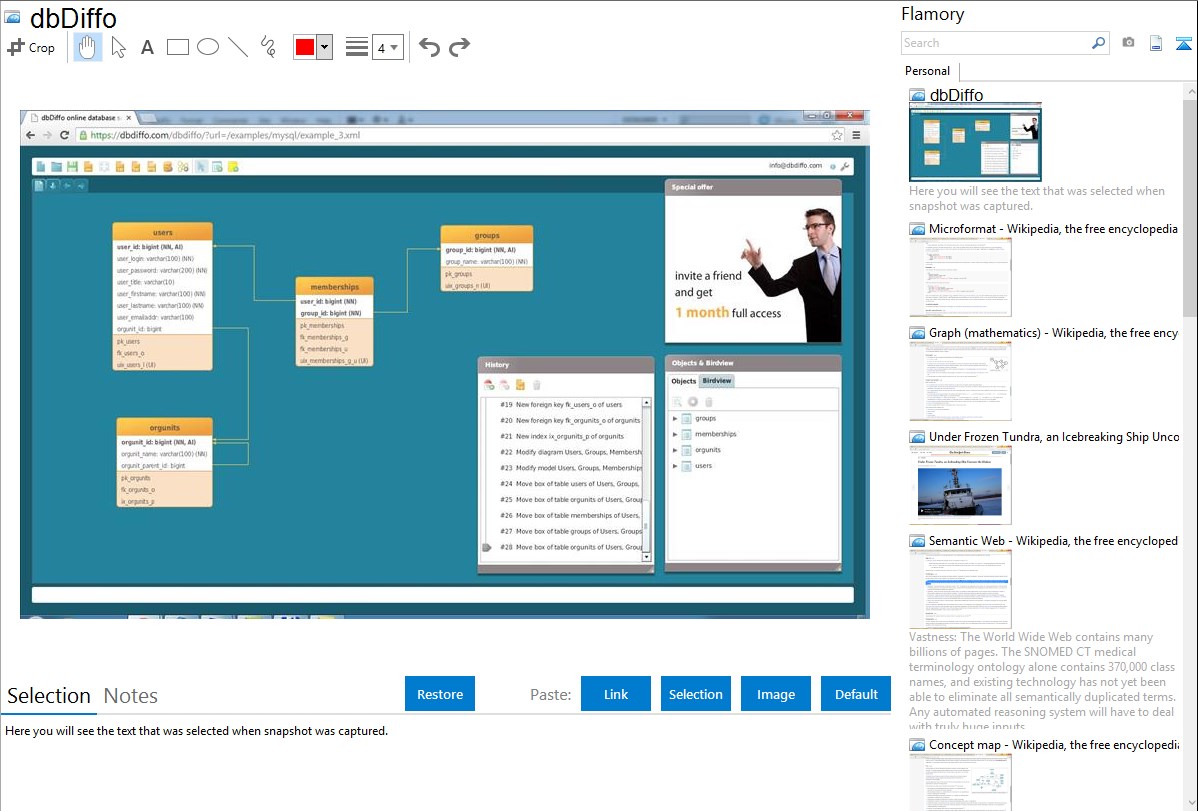
Task: Capture a snapshot with camera icon
Action: click(1128, 43)
